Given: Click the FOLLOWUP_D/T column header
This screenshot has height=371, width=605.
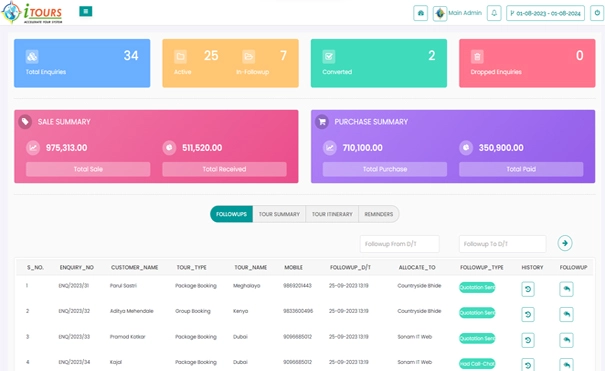Looking at the screenshot, I should pos(350,267).
